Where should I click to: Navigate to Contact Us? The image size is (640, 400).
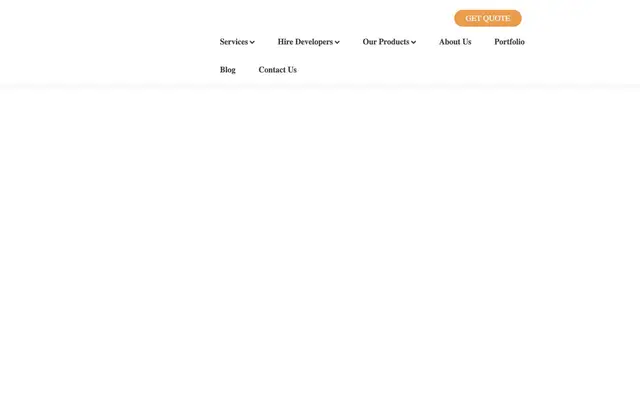point(278,70)
